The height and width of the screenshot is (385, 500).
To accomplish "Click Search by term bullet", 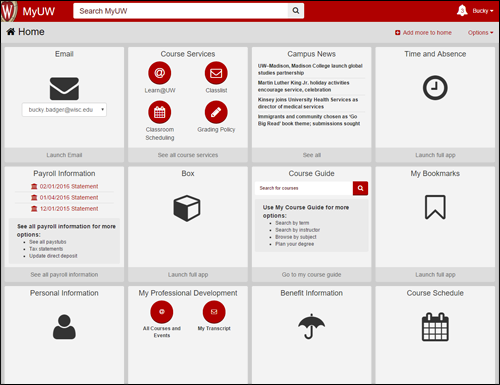I will click(292, 223).
